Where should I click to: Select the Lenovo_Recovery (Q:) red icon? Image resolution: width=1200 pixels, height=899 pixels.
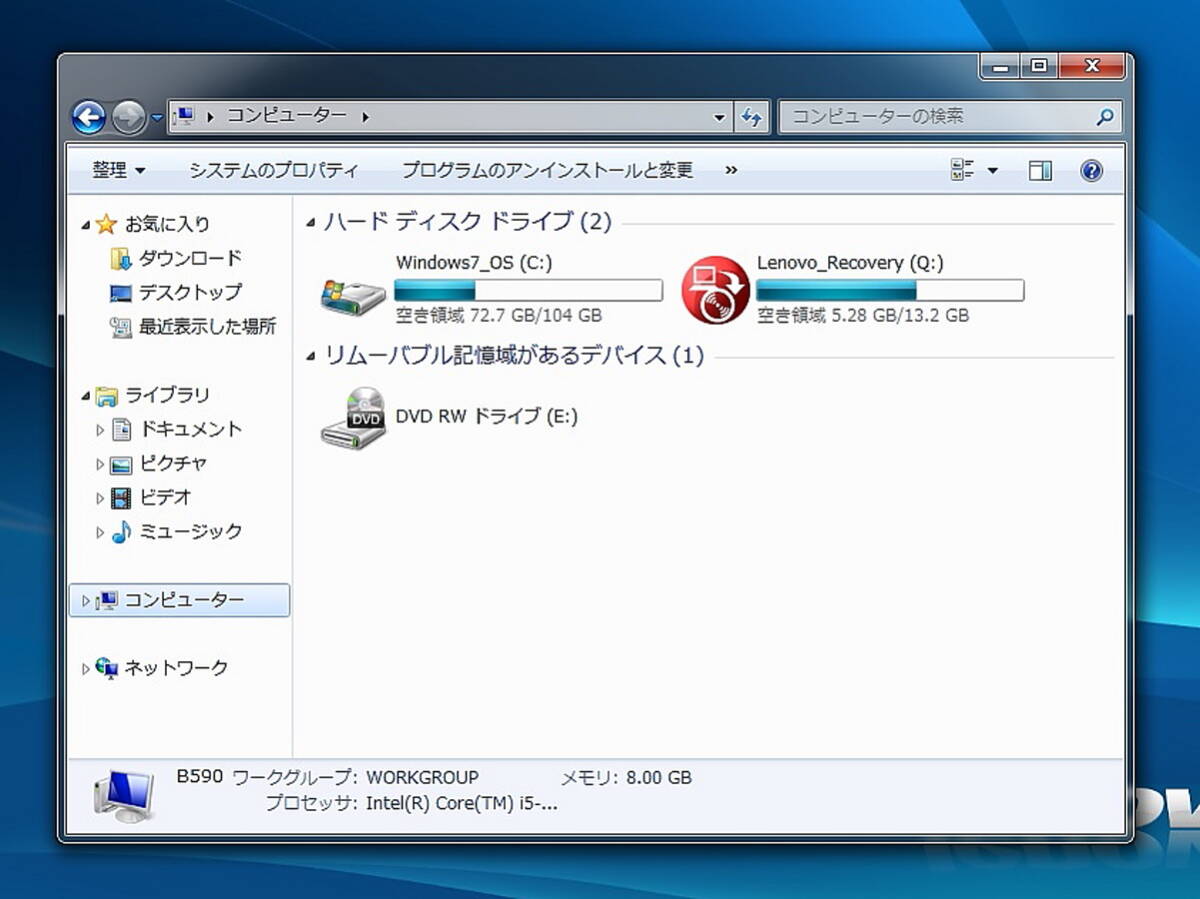point(715,289)
